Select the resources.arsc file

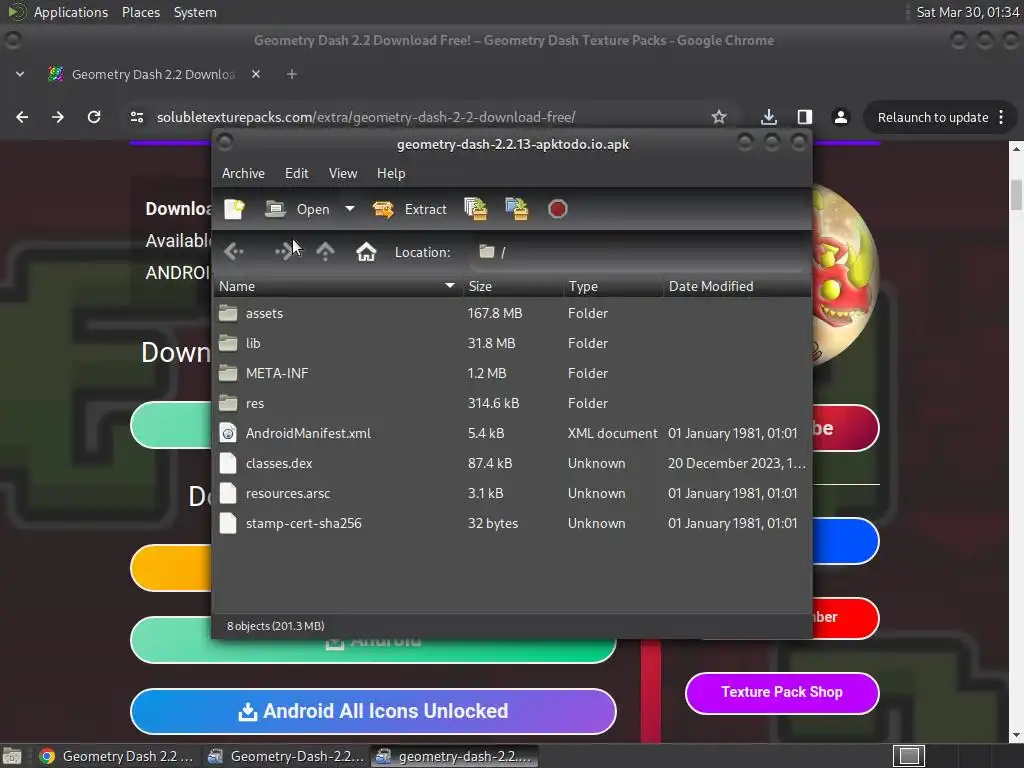pyautogui.click(x=512, y=494)
